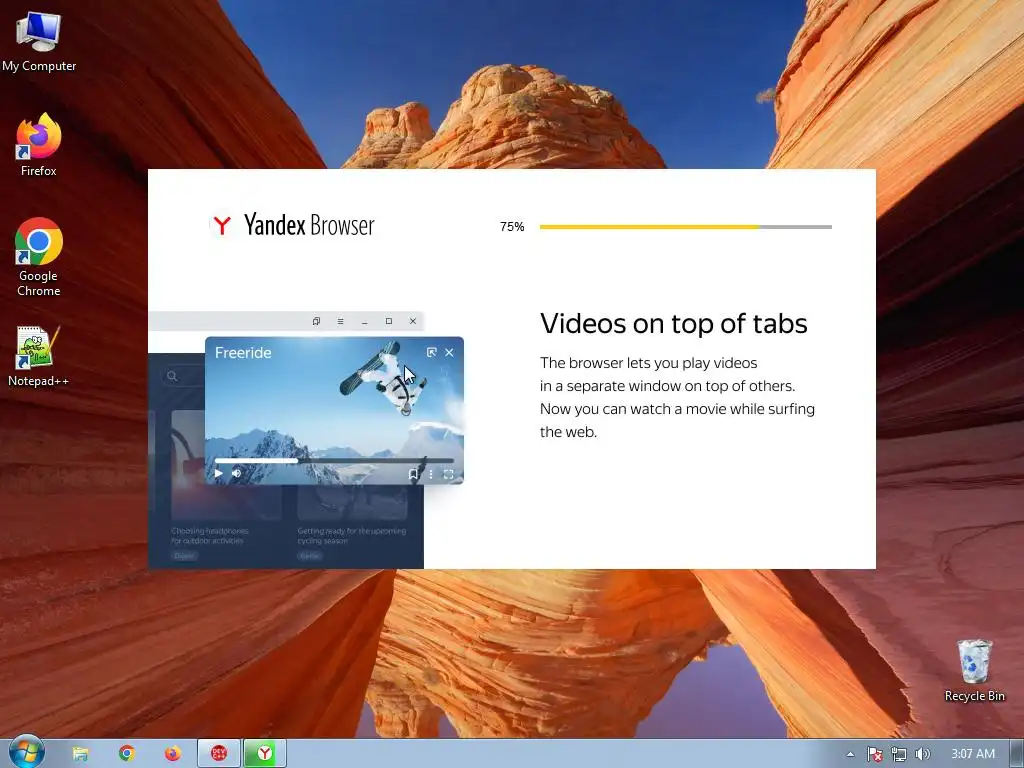The height and width of the screenshot is (768, 1024).
Task: Select the Recycle Bin icon
Action: (x=974, y=670)
